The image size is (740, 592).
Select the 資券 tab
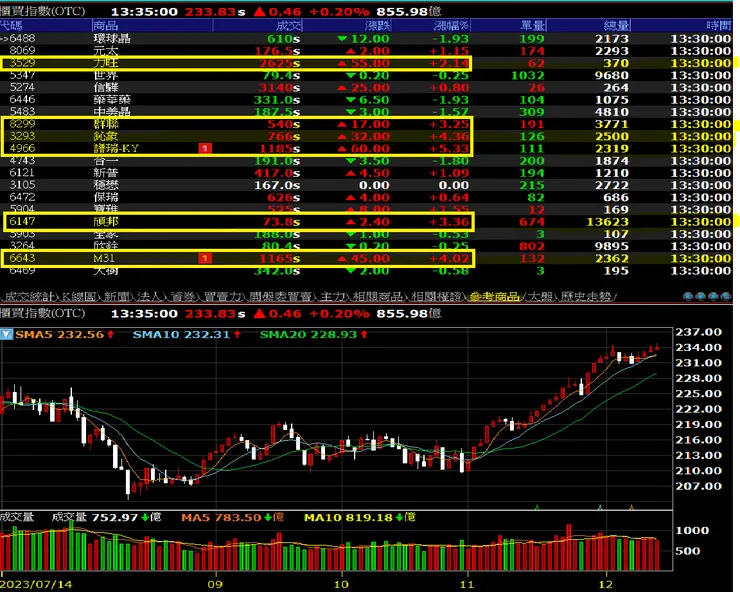click(x=182, y=296)
